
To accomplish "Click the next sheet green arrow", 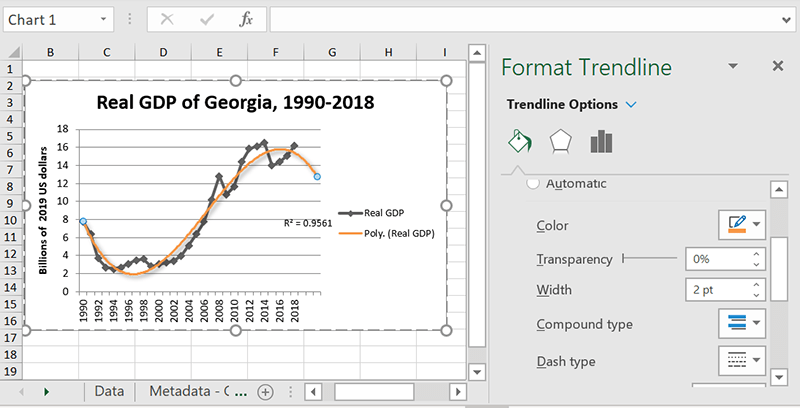I will (47, 392).
